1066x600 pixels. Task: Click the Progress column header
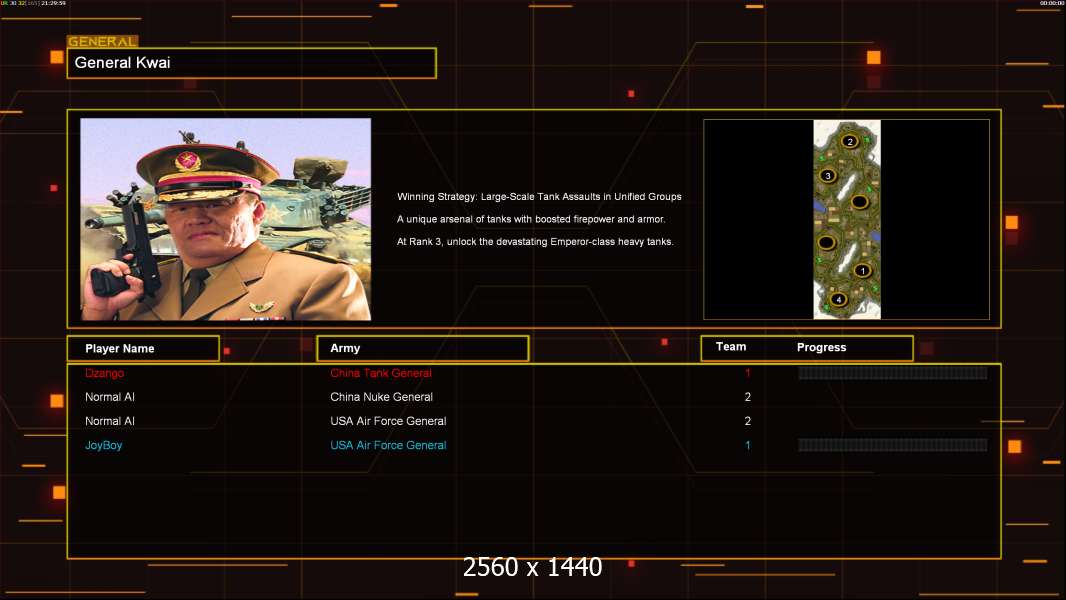pos(821,347)
